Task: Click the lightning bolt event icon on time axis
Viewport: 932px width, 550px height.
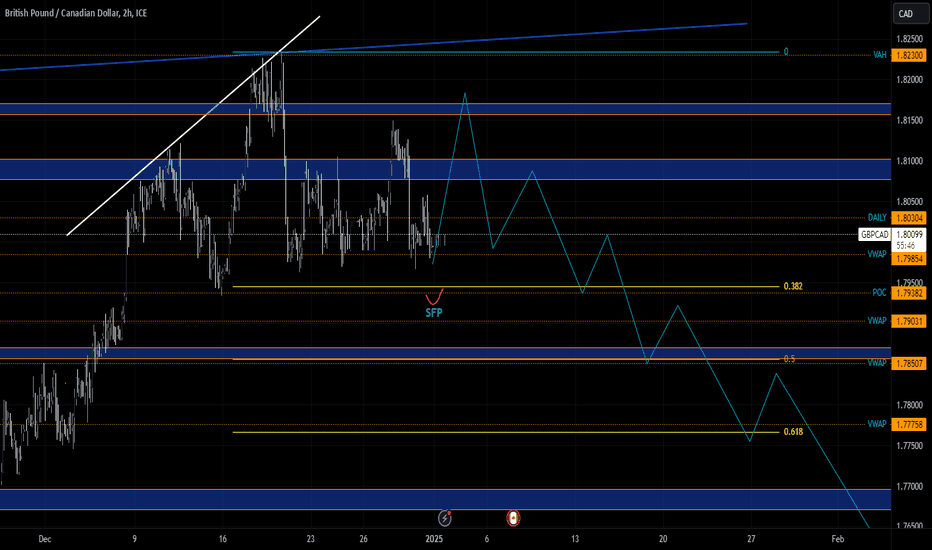Action: click(445, 518)
